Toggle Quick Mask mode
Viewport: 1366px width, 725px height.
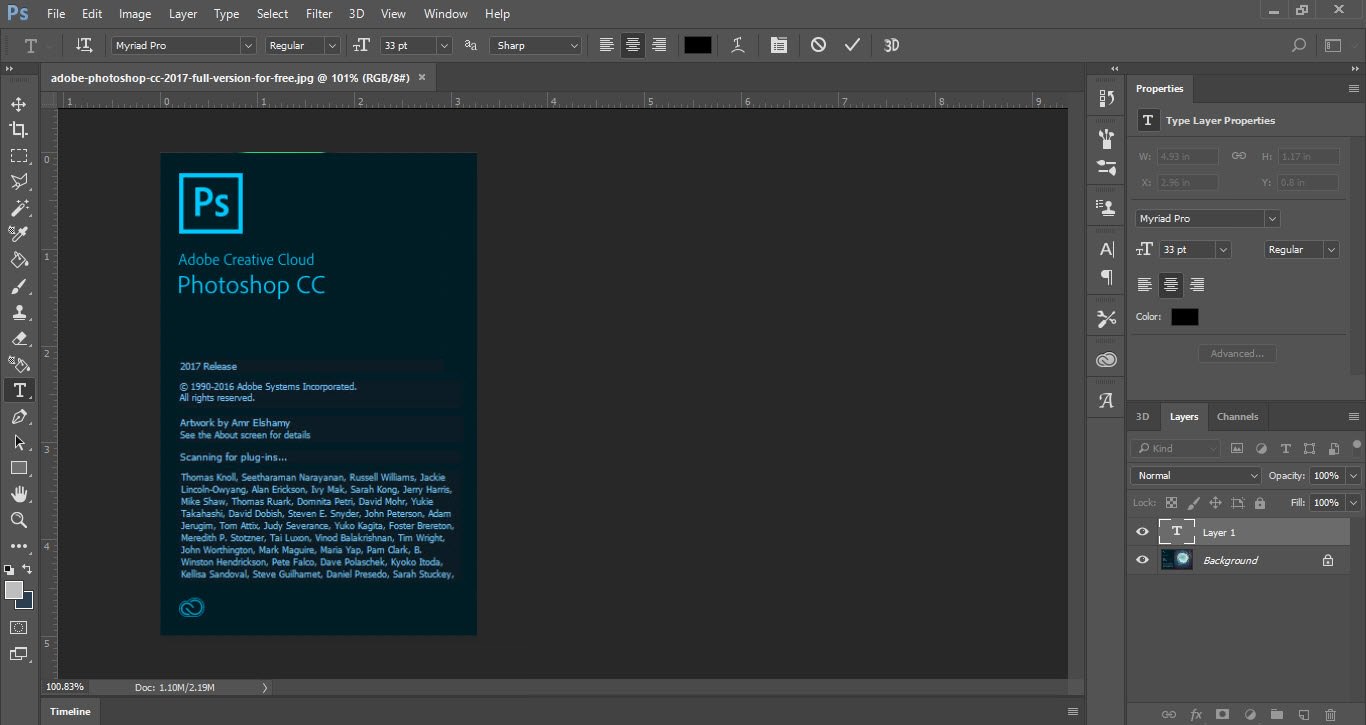(x=19, y=628)
